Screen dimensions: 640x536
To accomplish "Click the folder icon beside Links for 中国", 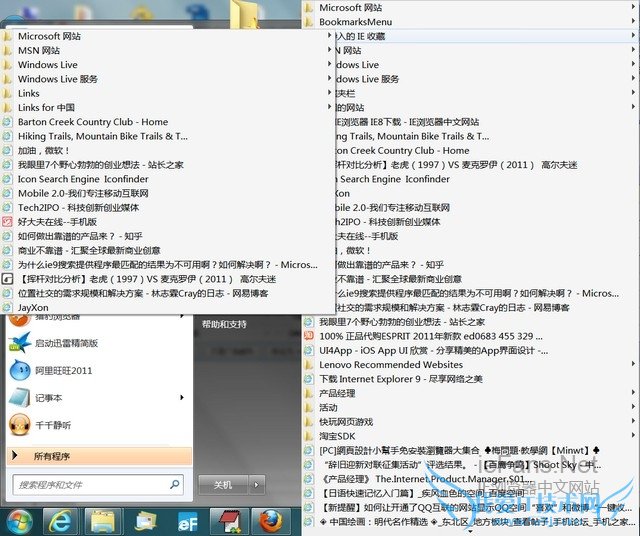I will tap(7, 107).
